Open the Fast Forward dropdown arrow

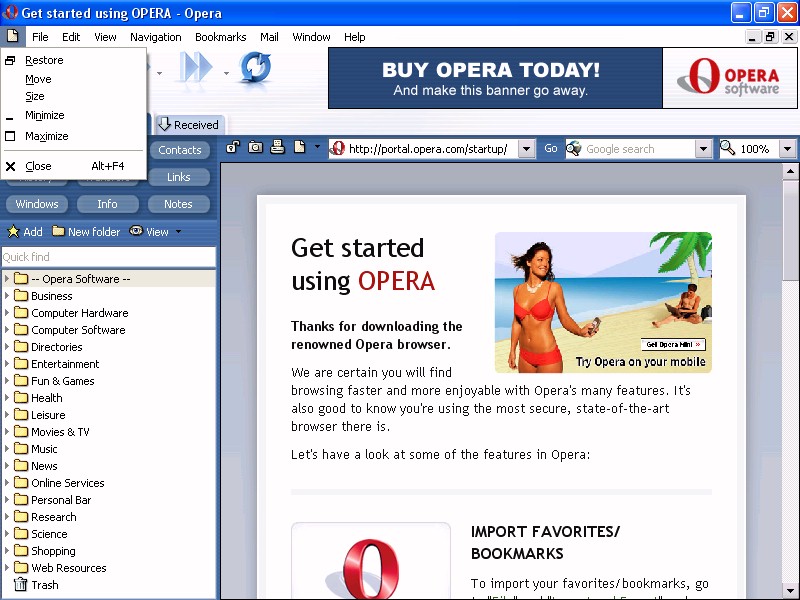[x=226, y=73]
